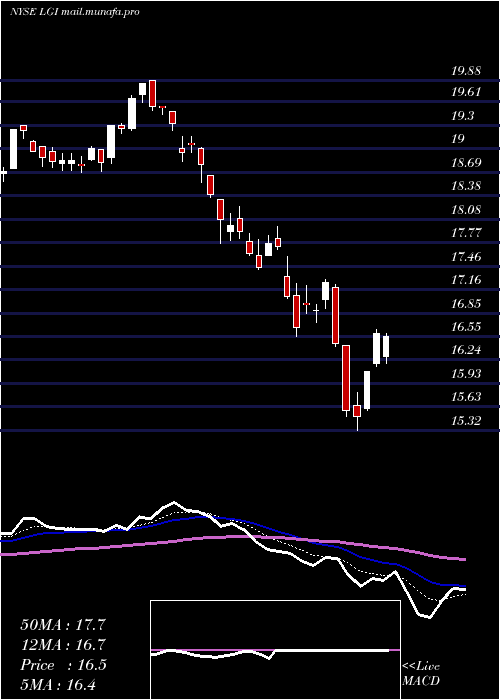This screenshot has height=700, width=500.
Task: Click the 5MA : 16.4 readout
Action: click(x=58, y=685)
